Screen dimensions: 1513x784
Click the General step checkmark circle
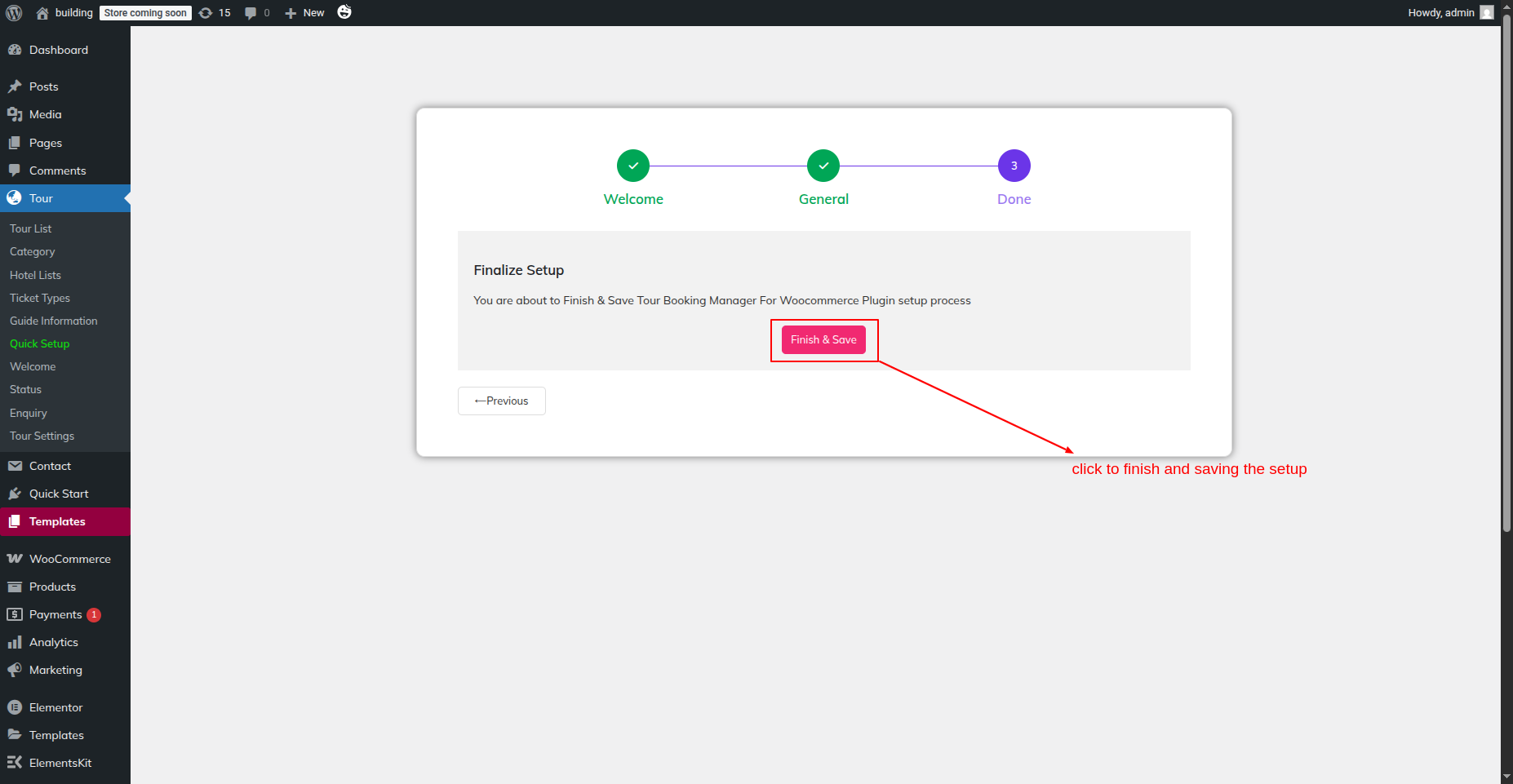click(x=823, y=166)
